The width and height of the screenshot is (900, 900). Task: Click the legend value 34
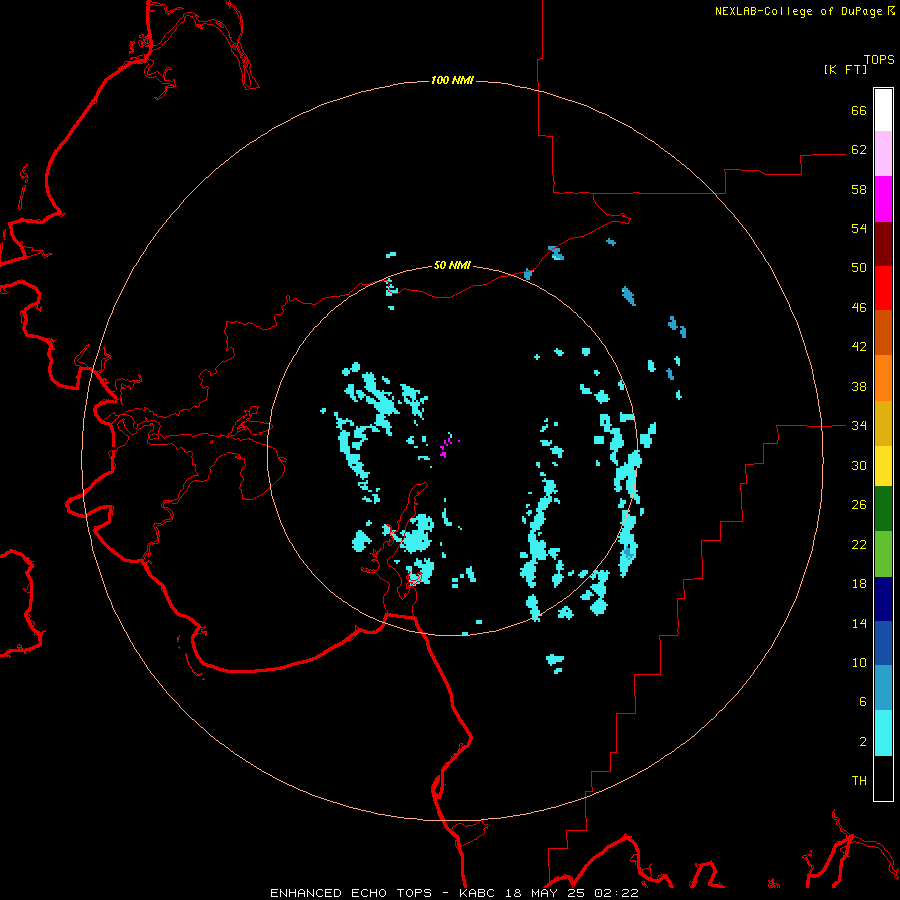pos(859,426)
